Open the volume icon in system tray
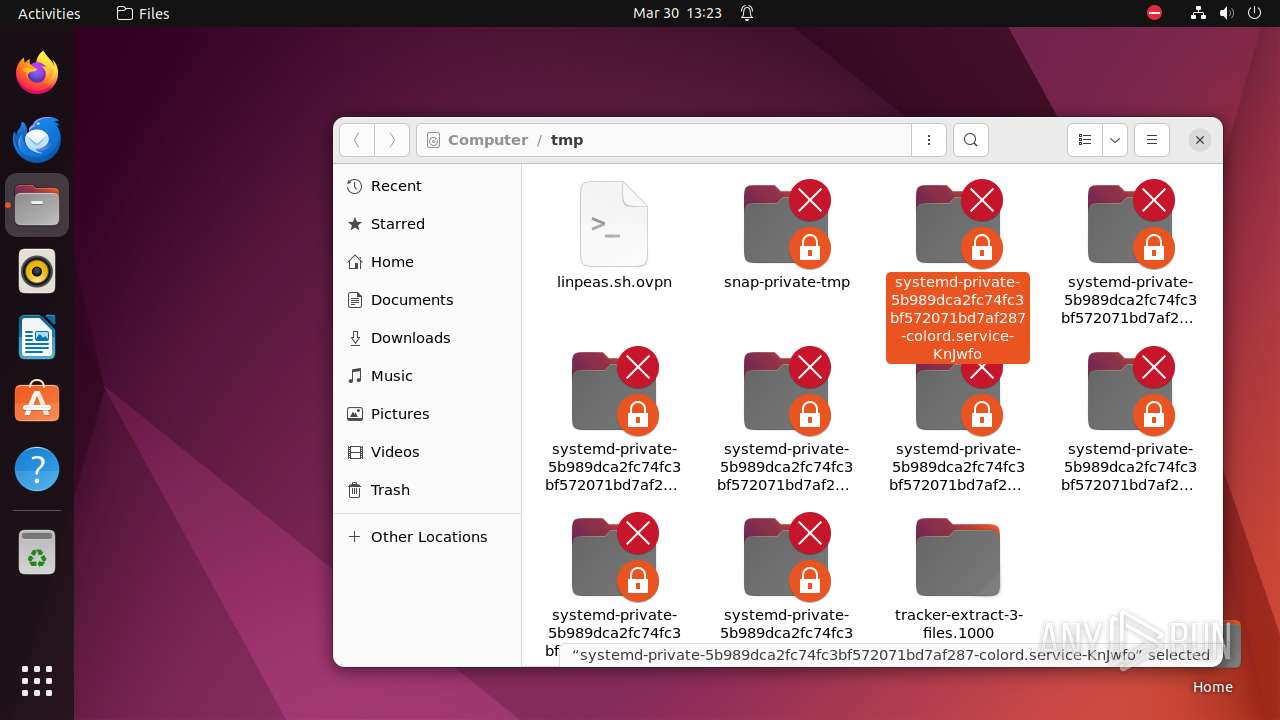The height and width of the screenshot is (720, 1280). [x=1226, y=13]
